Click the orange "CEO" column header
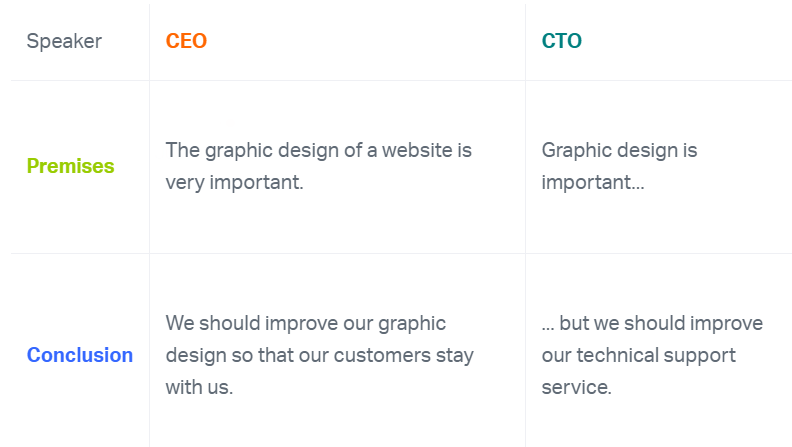This screenshot has height=447, width=792. tap(186, 41)
